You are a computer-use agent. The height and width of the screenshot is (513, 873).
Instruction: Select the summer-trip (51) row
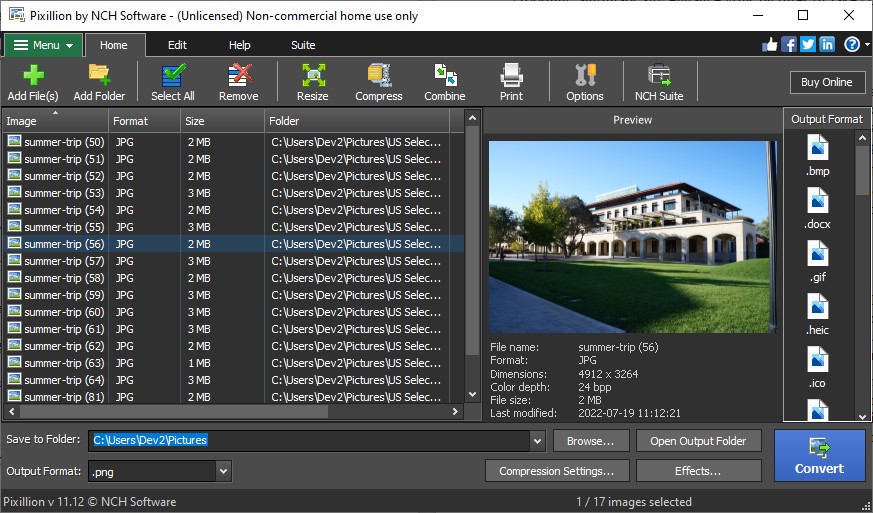pos(233,159)
